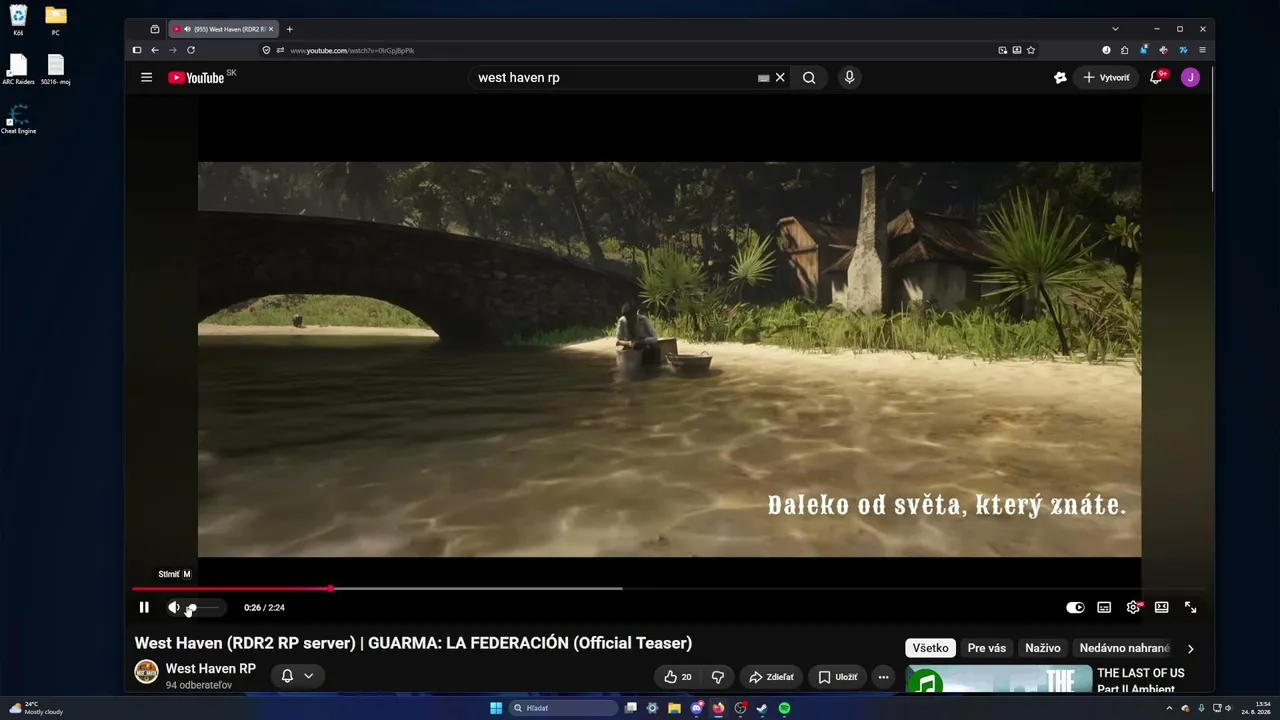Select the Všetko filter chip
This screenshot has height=720, width=1280.
click(x=930, y=648)
